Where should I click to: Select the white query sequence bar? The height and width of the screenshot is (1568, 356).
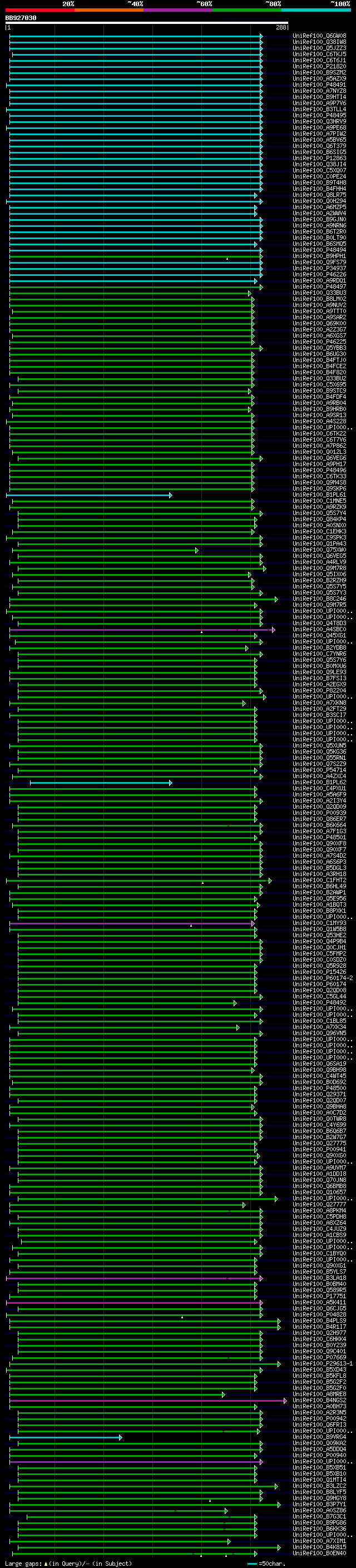[x=147, y=23]
